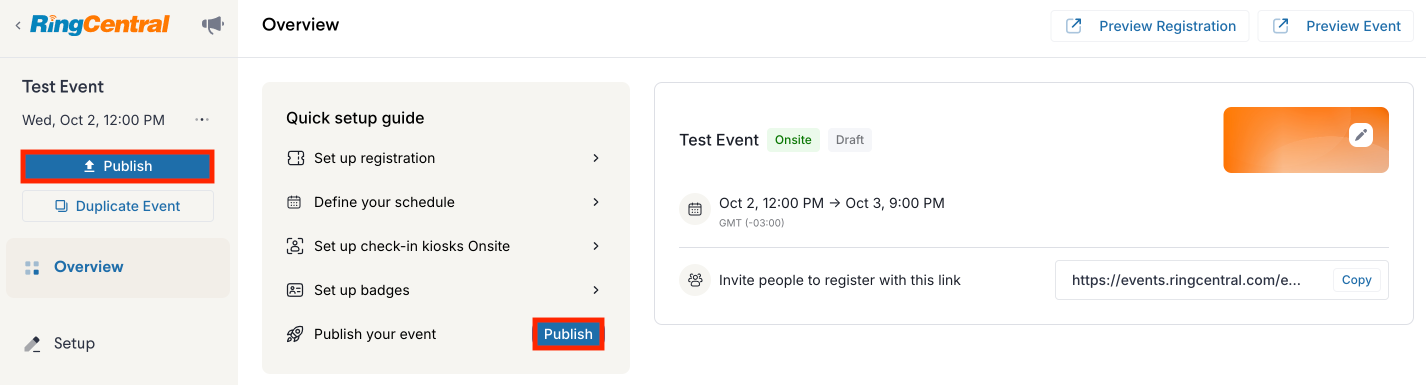This screenshot has height=385, width=1426.
Task: Click the rocket icon for Publish your event
Action: tap(295, 334)
